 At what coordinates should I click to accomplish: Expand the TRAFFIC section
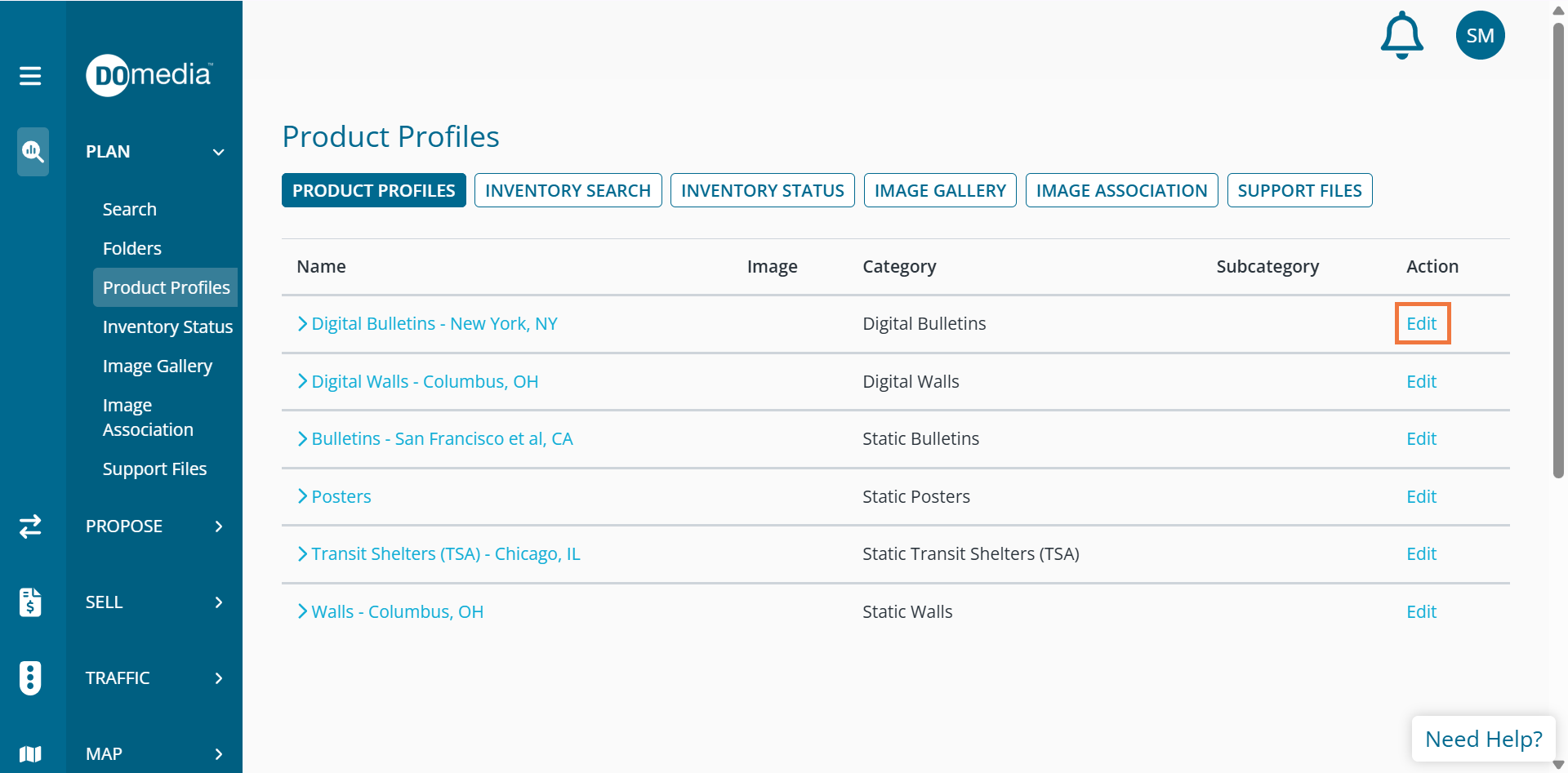[218, 678]
